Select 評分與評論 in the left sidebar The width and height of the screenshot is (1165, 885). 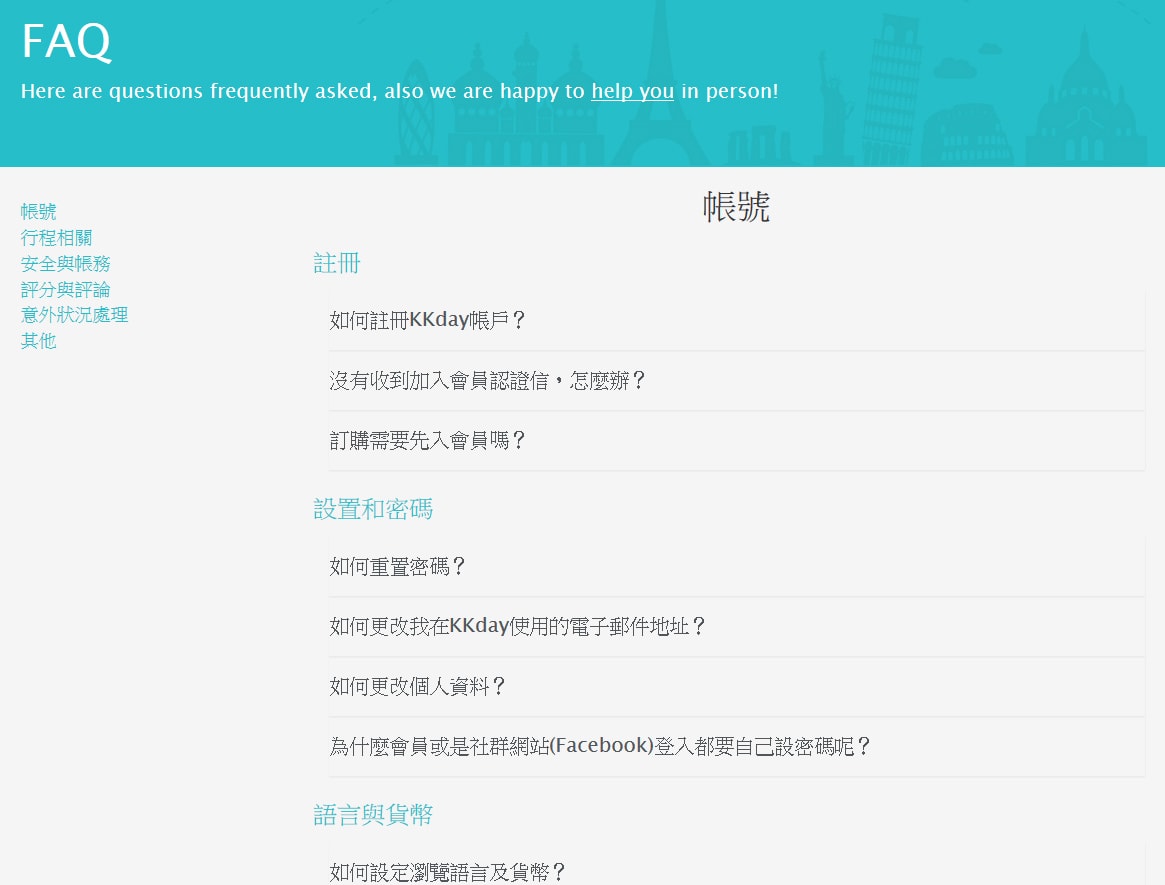pos(65,290)
